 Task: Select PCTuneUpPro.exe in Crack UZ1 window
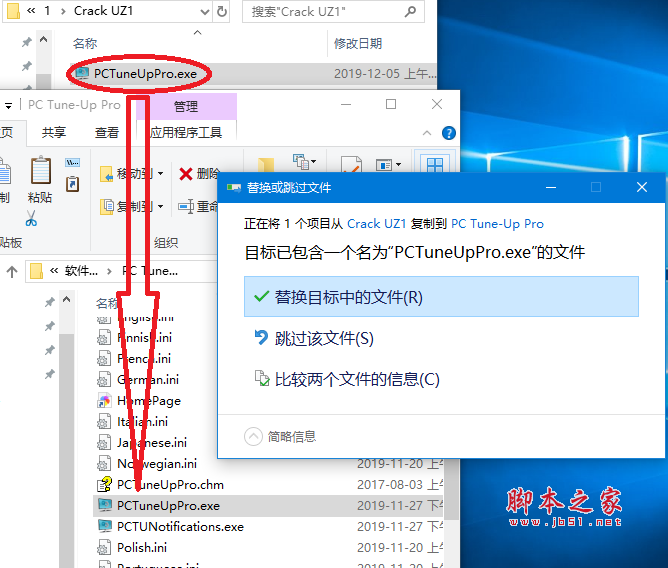point(145,74)
